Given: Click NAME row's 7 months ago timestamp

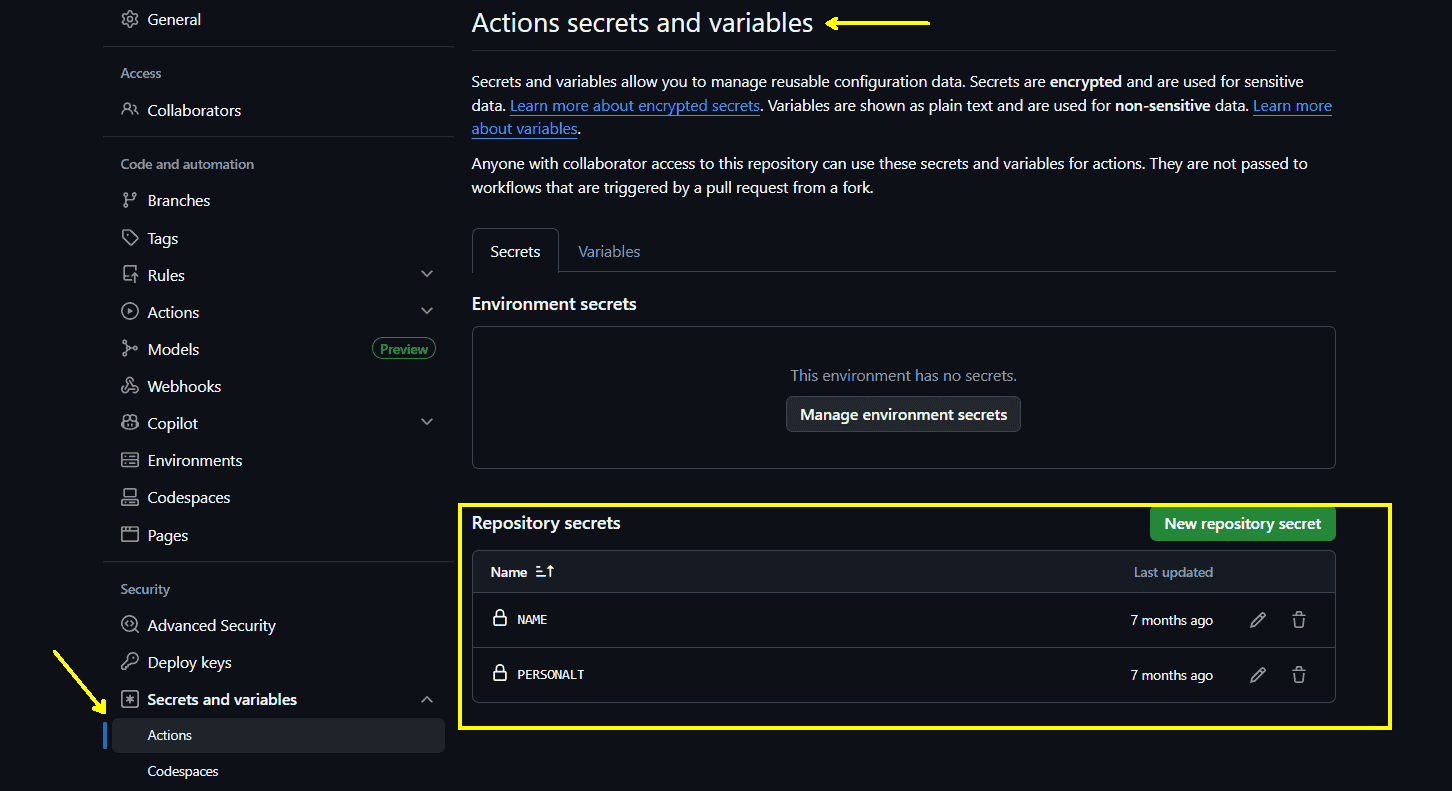Looking at the screenshot, I should [x=1171, y=620].
